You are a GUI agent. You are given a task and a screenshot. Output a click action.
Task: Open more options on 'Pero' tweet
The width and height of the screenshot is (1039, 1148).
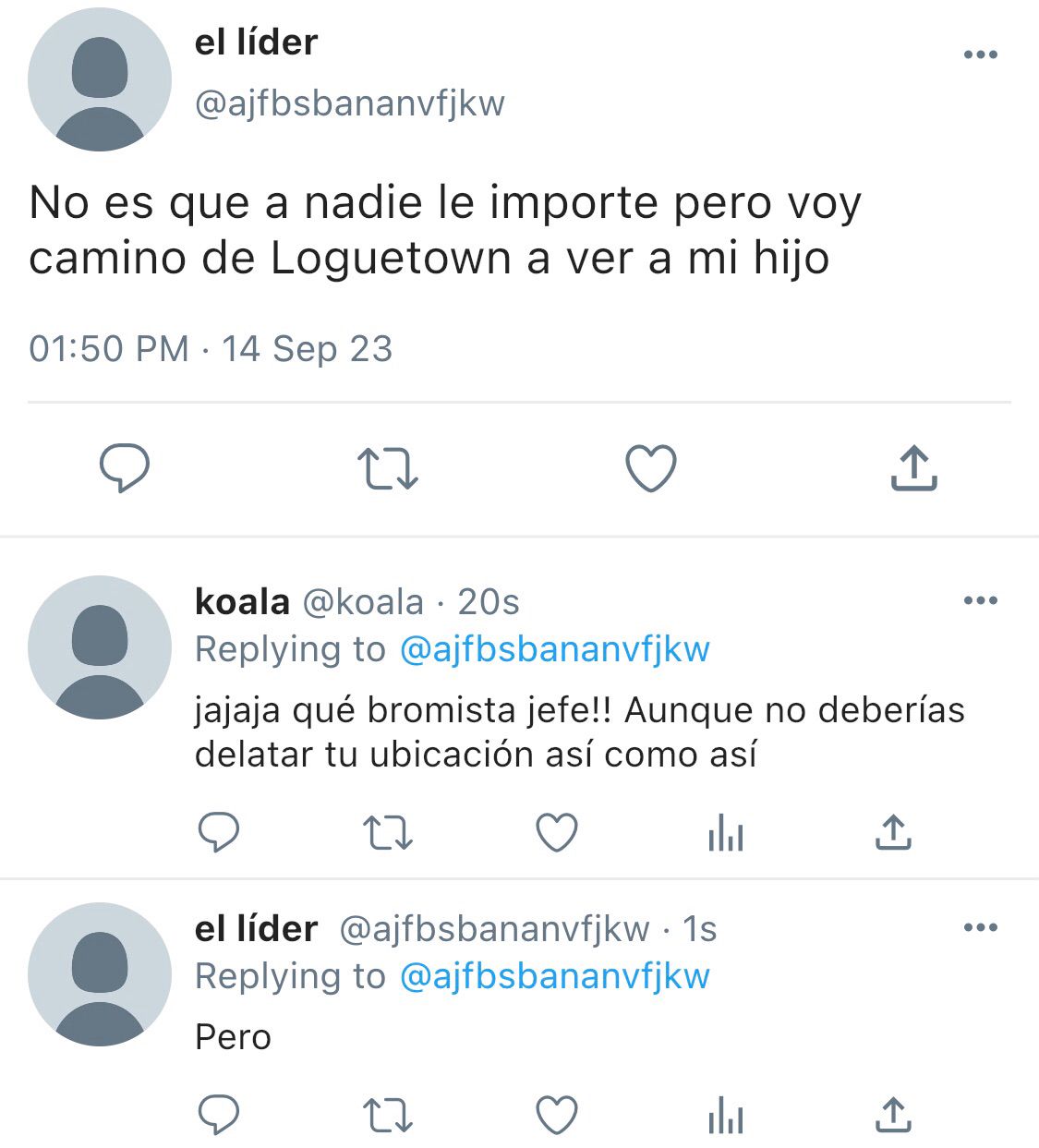point(980,927)
